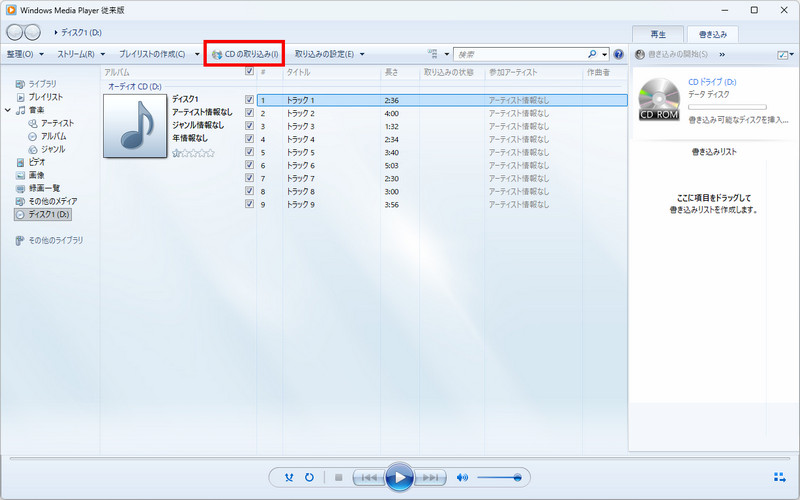
Task: Uncheck the checkbox for トラック 2
Action: tap(249, 113)
